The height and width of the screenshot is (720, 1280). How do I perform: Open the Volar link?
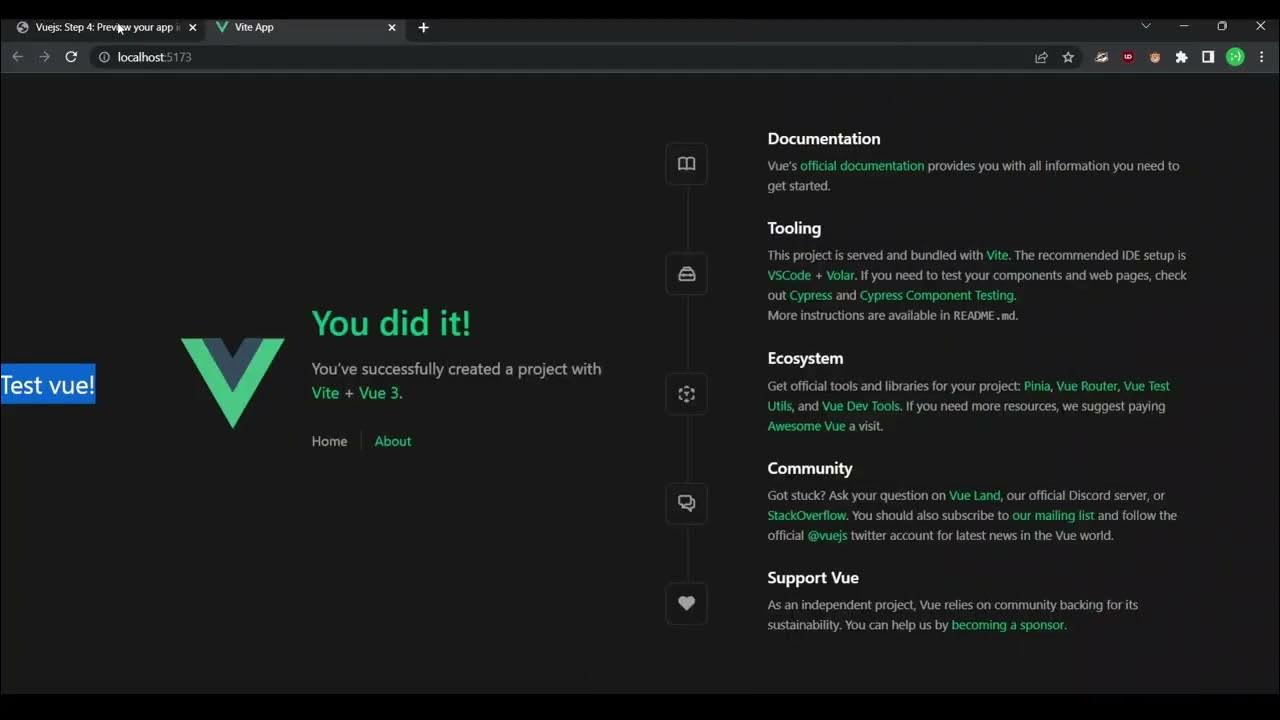840,275
